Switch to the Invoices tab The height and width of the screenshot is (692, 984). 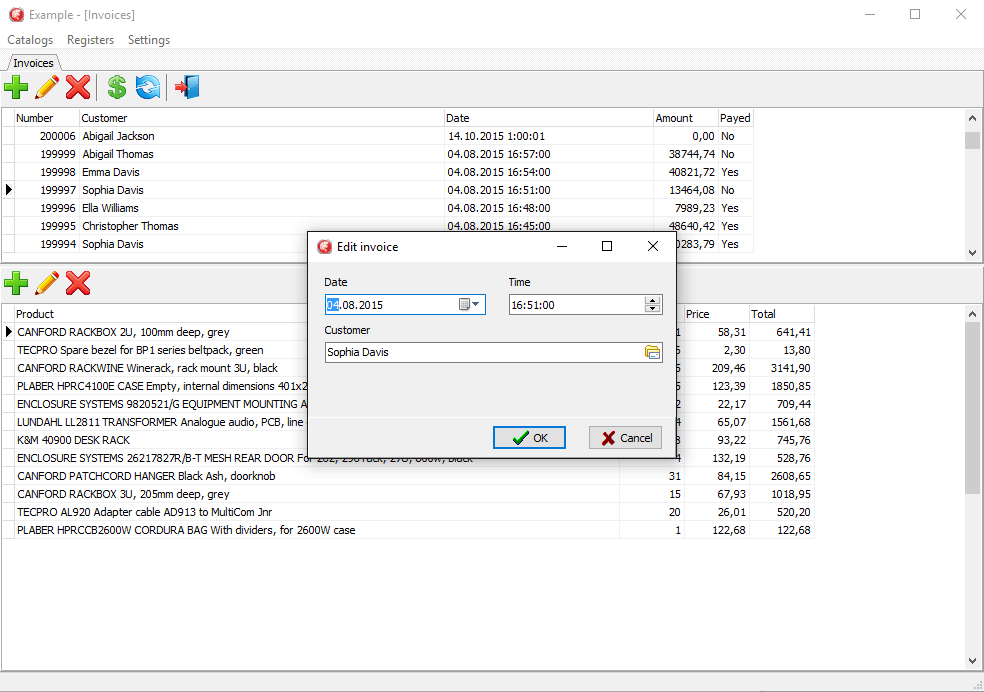[x=33, y=62]
